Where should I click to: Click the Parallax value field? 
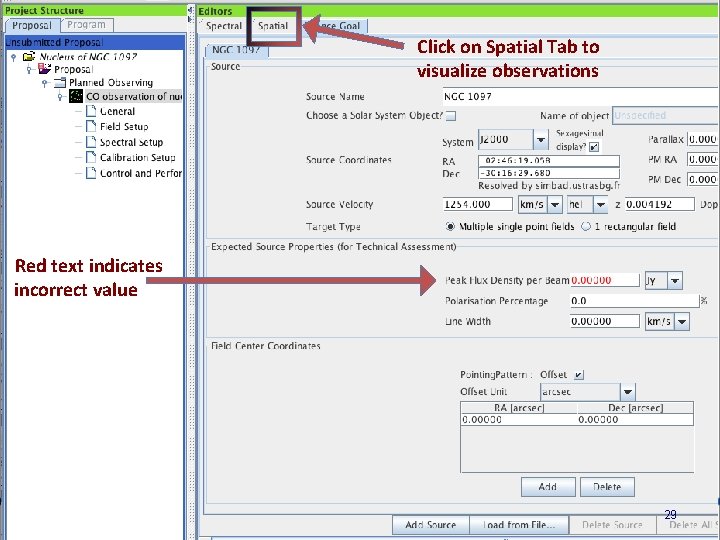point(703,139)
